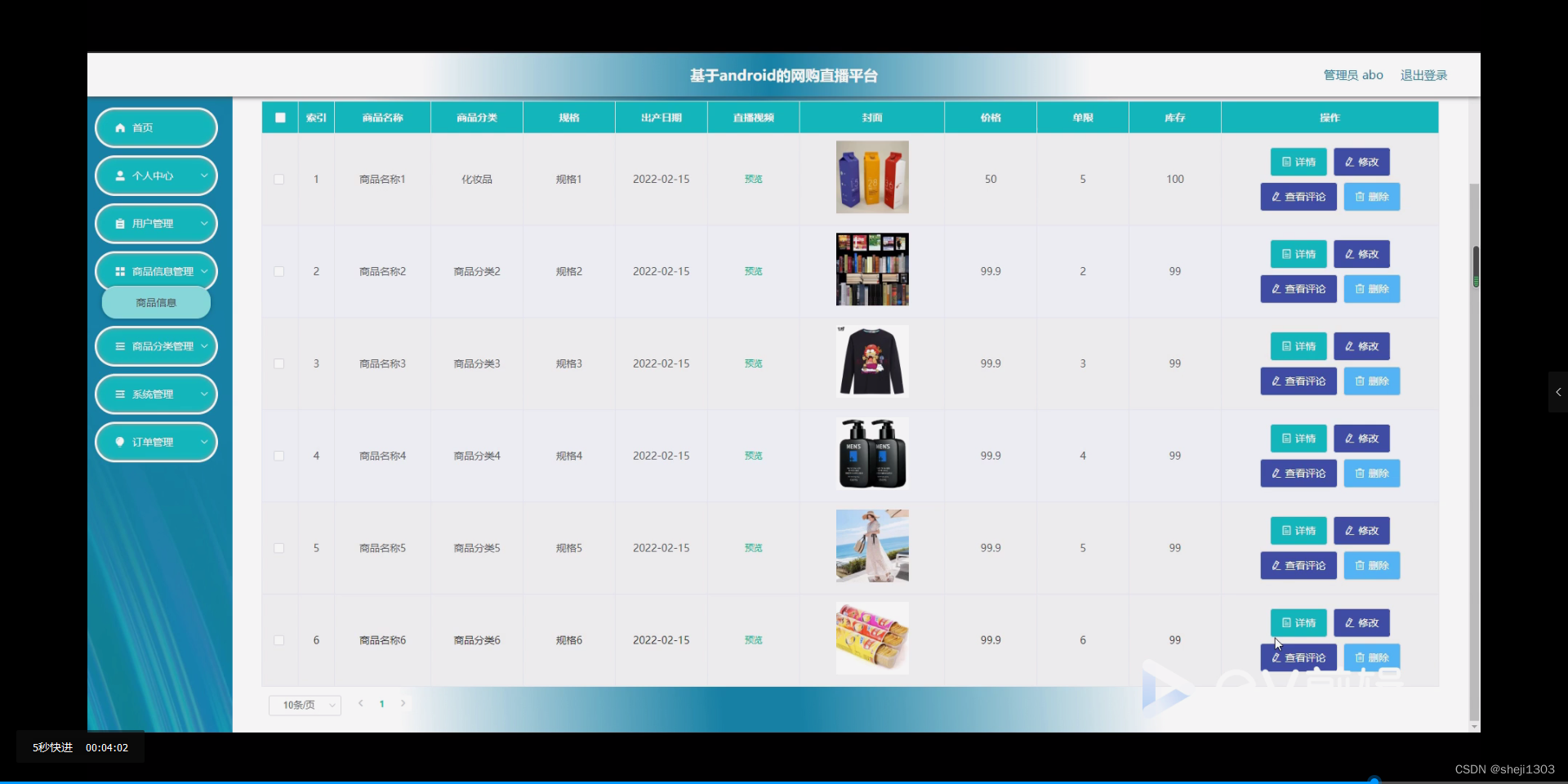Select 商品信息 in the sidebar submenu
Screen dimensions: 1568x784
point(155,302)
